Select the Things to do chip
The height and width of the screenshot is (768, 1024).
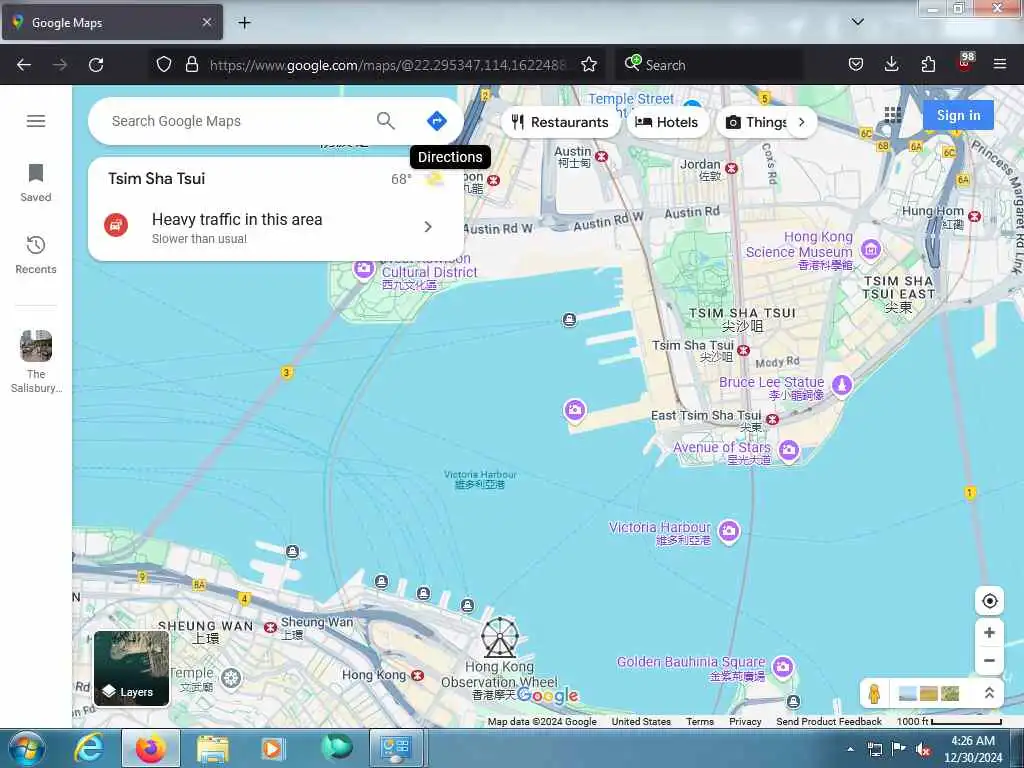(756, 122)
